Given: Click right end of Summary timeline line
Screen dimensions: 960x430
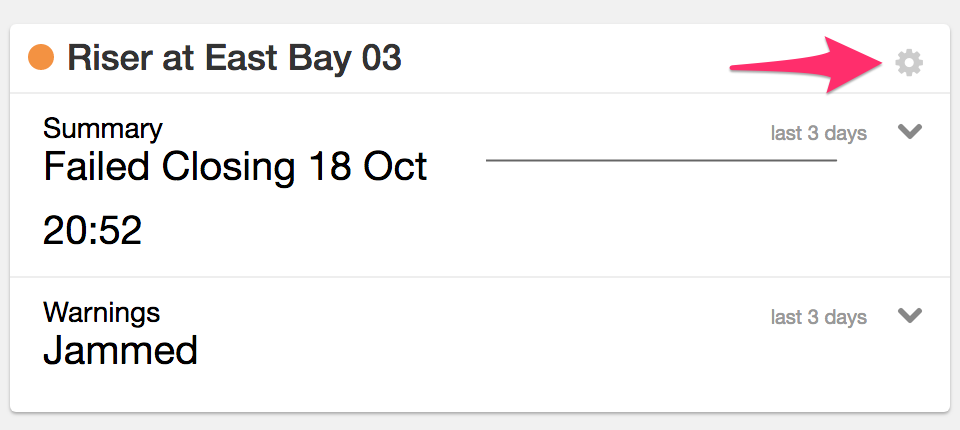Looking at the screenshot, I should (833, 159).
